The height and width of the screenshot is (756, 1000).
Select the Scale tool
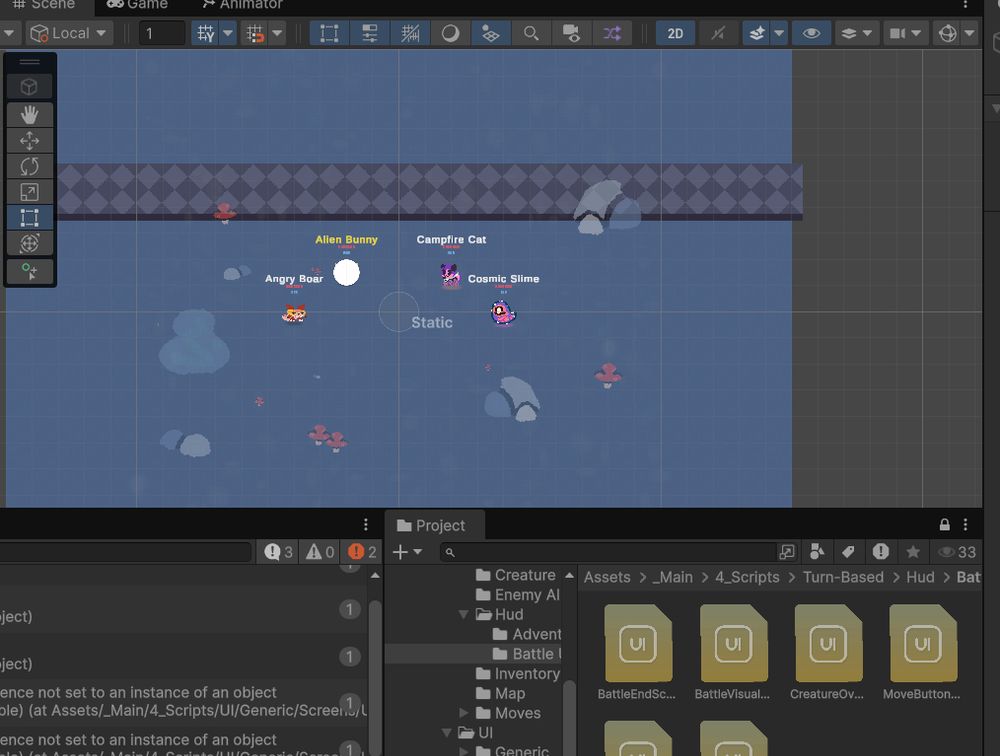29,192
